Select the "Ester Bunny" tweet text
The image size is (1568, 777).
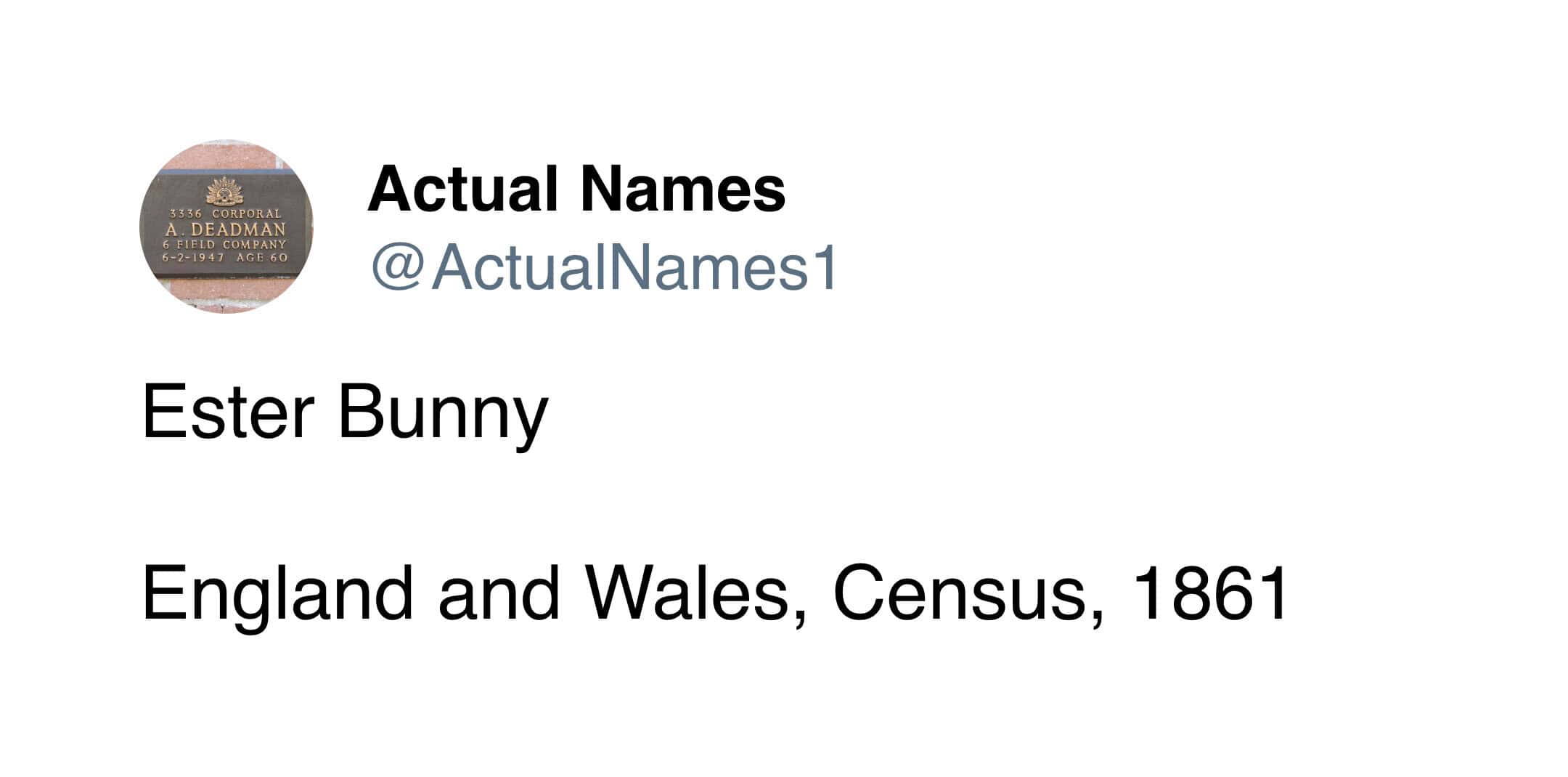[345, 413]
